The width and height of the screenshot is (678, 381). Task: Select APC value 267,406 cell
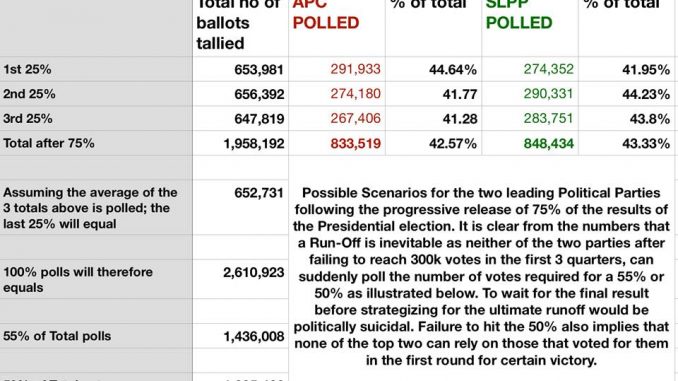coord(337,118)
